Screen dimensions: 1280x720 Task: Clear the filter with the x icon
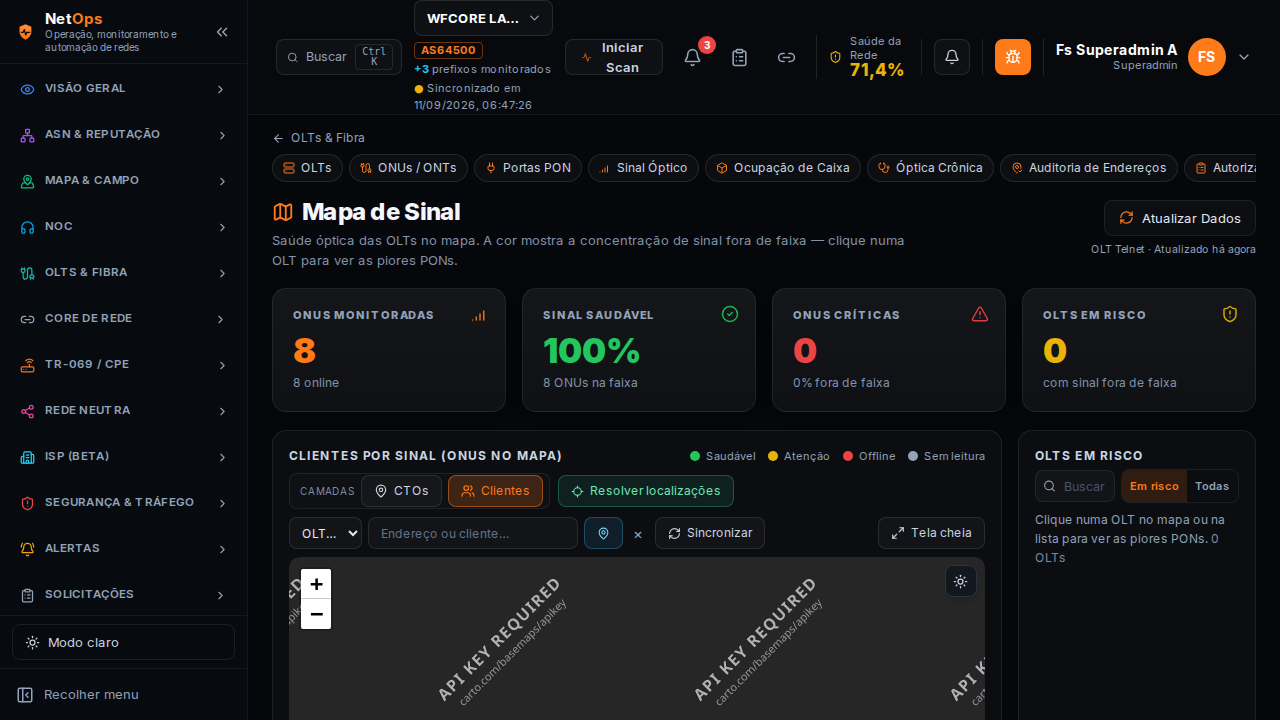point(638,534)
